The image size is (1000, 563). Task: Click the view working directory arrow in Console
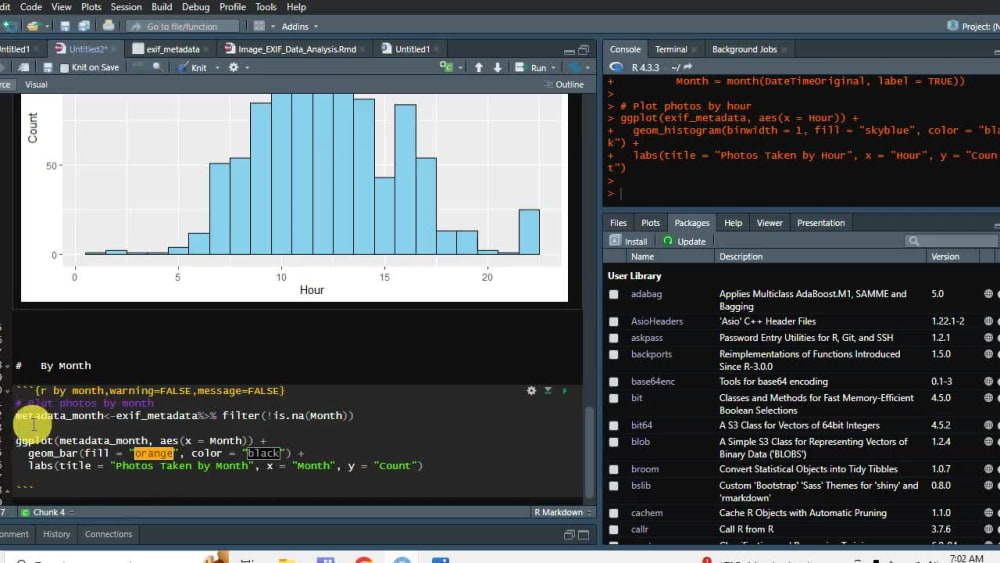tap(688, 67)
